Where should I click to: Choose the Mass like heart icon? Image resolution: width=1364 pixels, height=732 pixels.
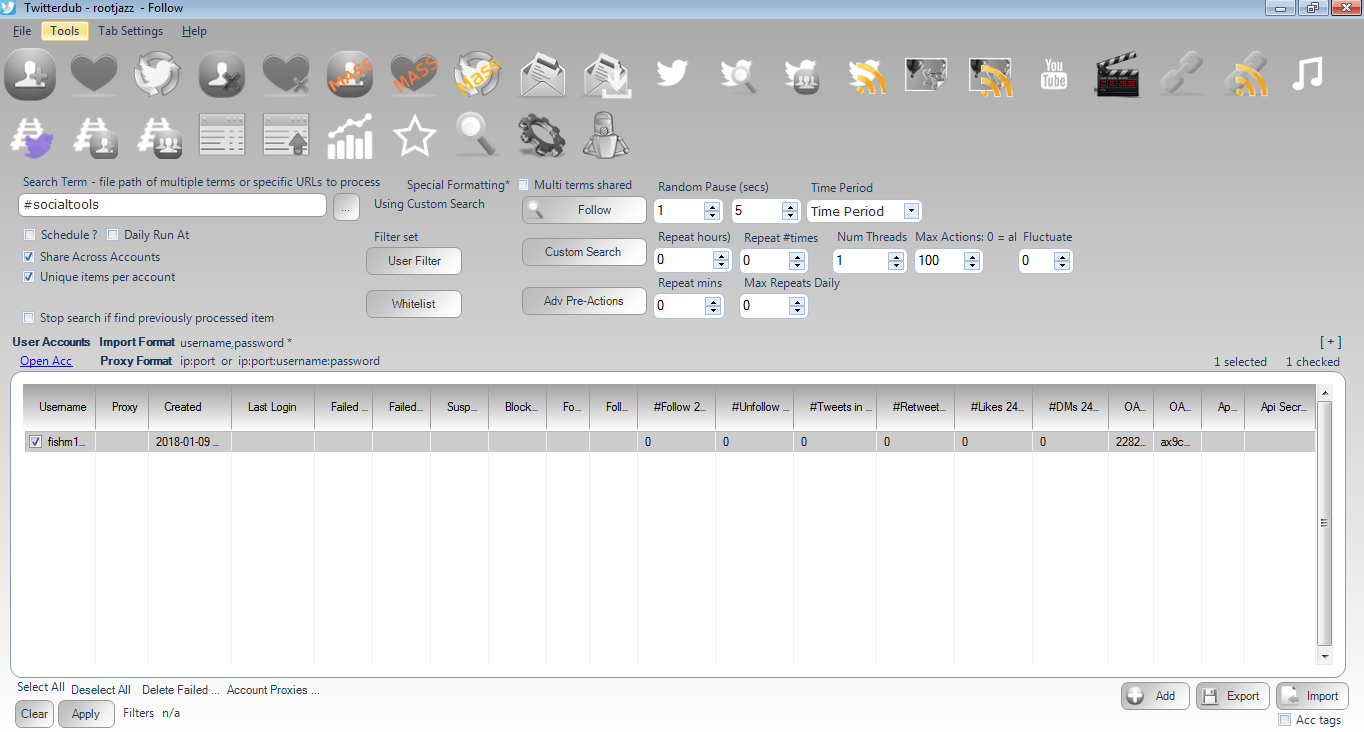[x=414, y=74]
